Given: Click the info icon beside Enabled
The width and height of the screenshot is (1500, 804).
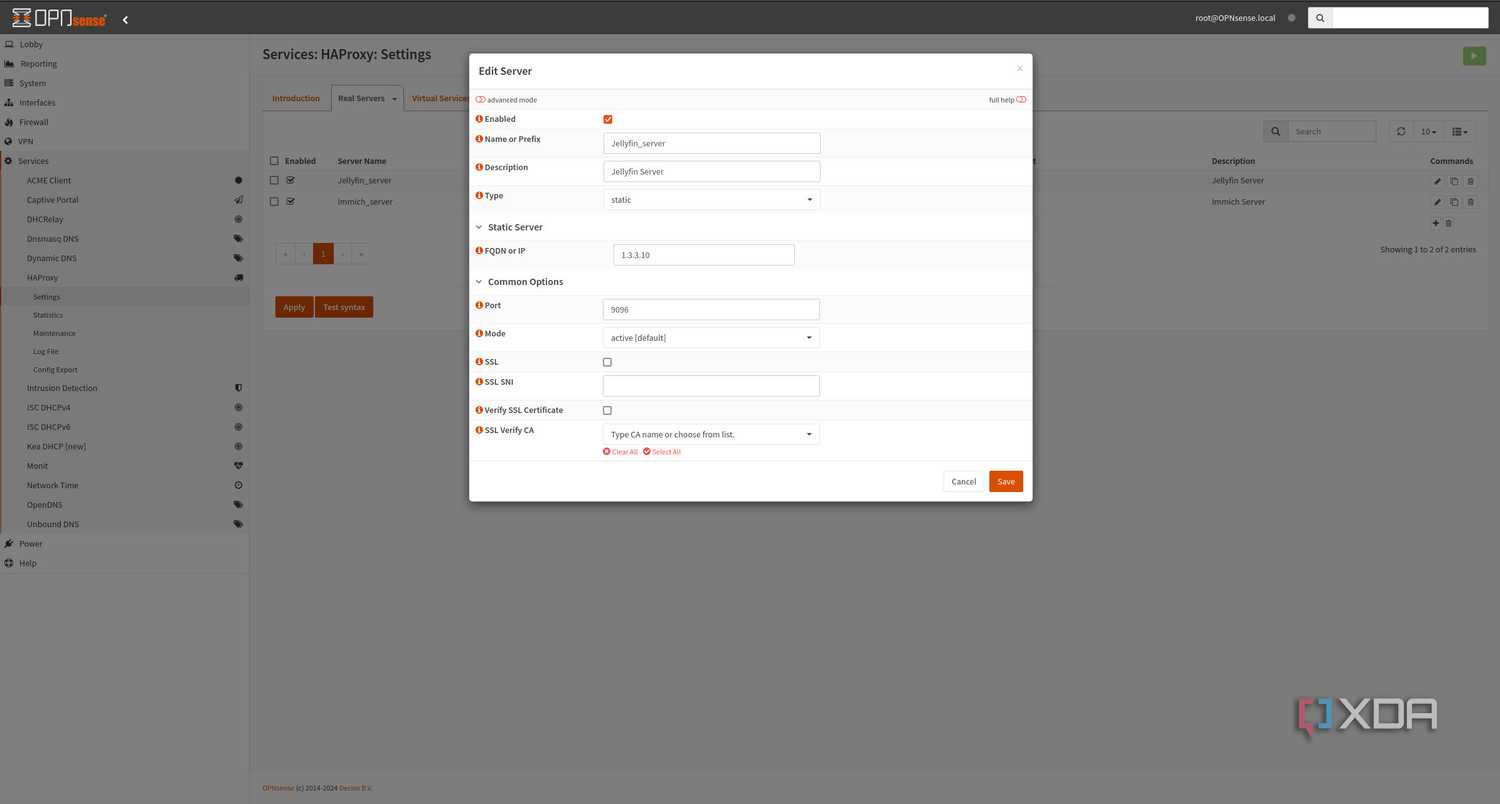Looking at the screenshot, I should click(x=479, y=119).
